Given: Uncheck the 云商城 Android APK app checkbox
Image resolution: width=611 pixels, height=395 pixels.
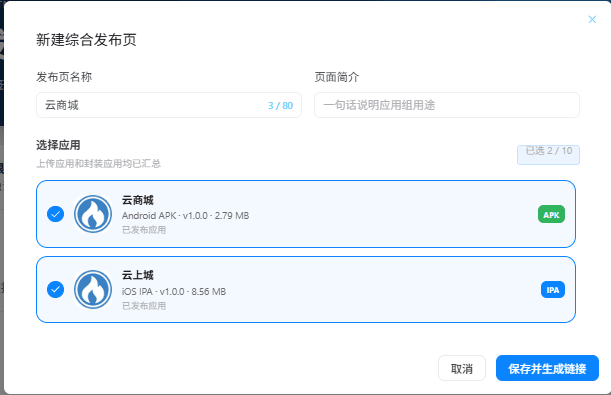Looking at the screenshot, I should click(55, 214).
